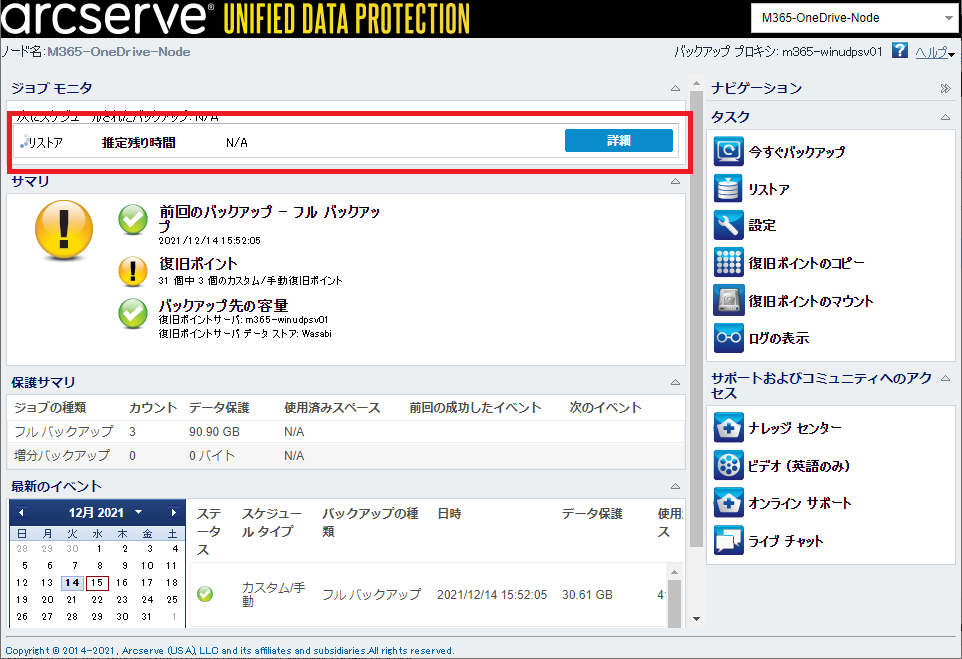Select December 15 in the calendar
The image size is (962, 659).
(97, 583)
